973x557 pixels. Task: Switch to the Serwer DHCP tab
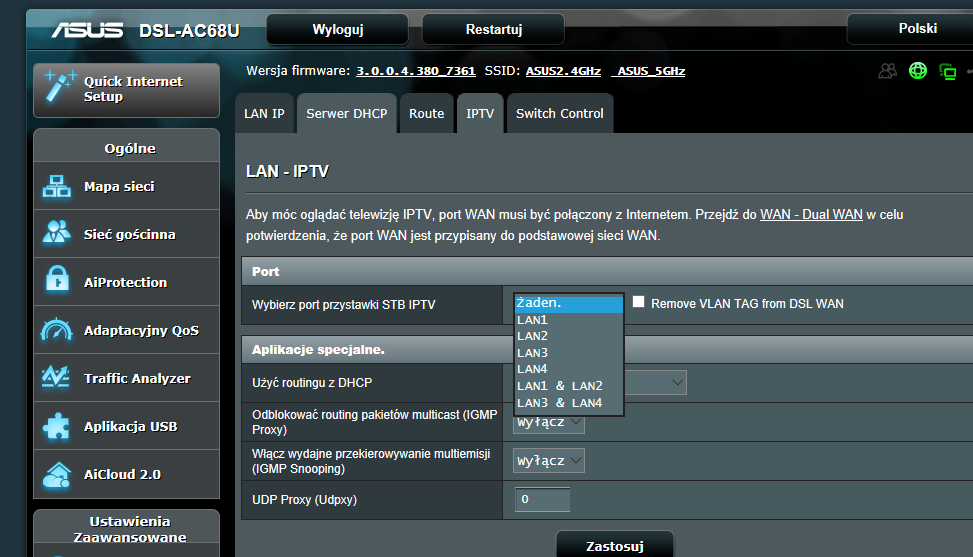coord(346,114)
